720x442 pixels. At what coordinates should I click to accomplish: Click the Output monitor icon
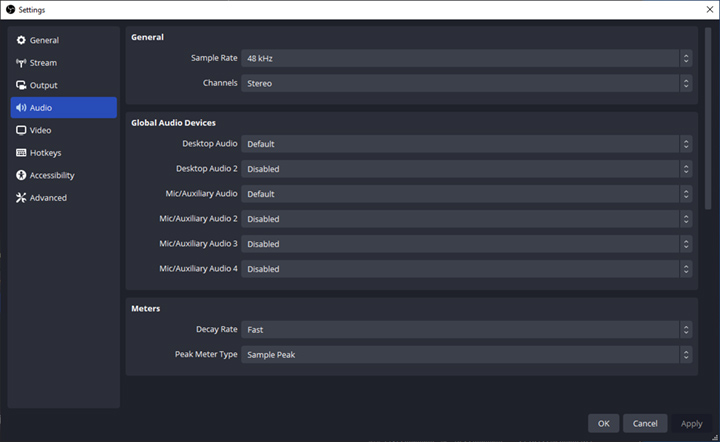pos(21,85)
